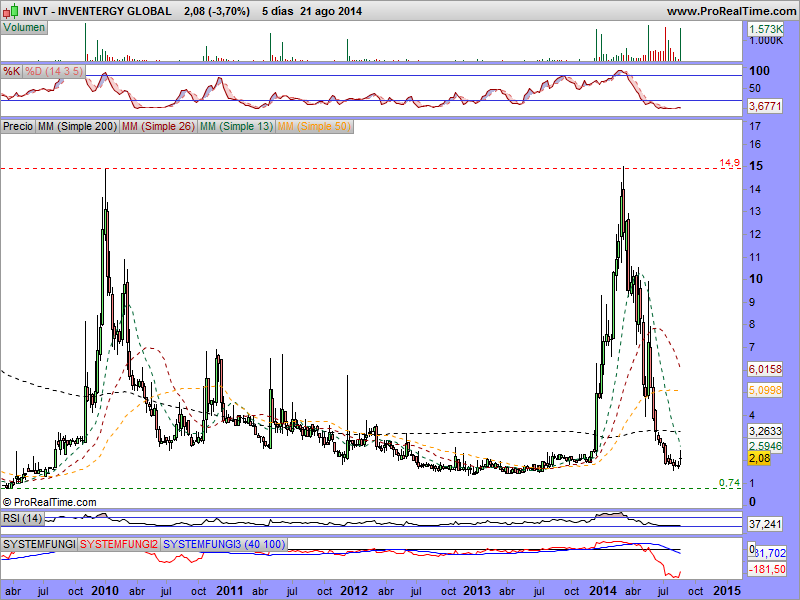
Task: Click the 3,2633 moving average value
Action: 765,431
